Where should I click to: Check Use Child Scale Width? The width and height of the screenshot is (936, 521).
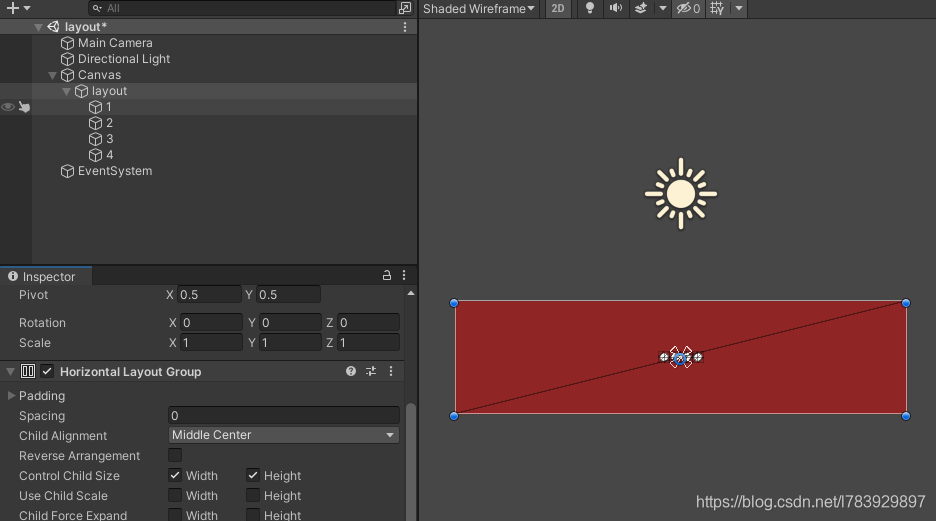coord(175,495)
